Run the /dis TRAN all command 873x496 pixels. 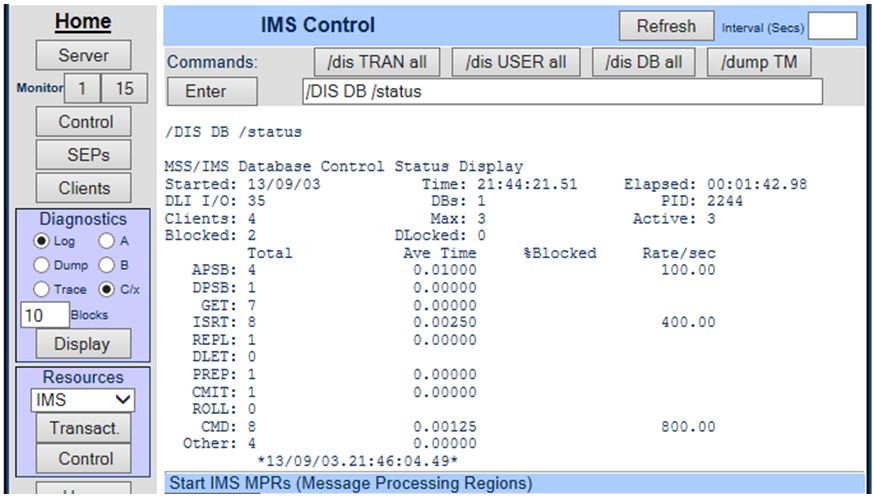(x=376, y=62)
